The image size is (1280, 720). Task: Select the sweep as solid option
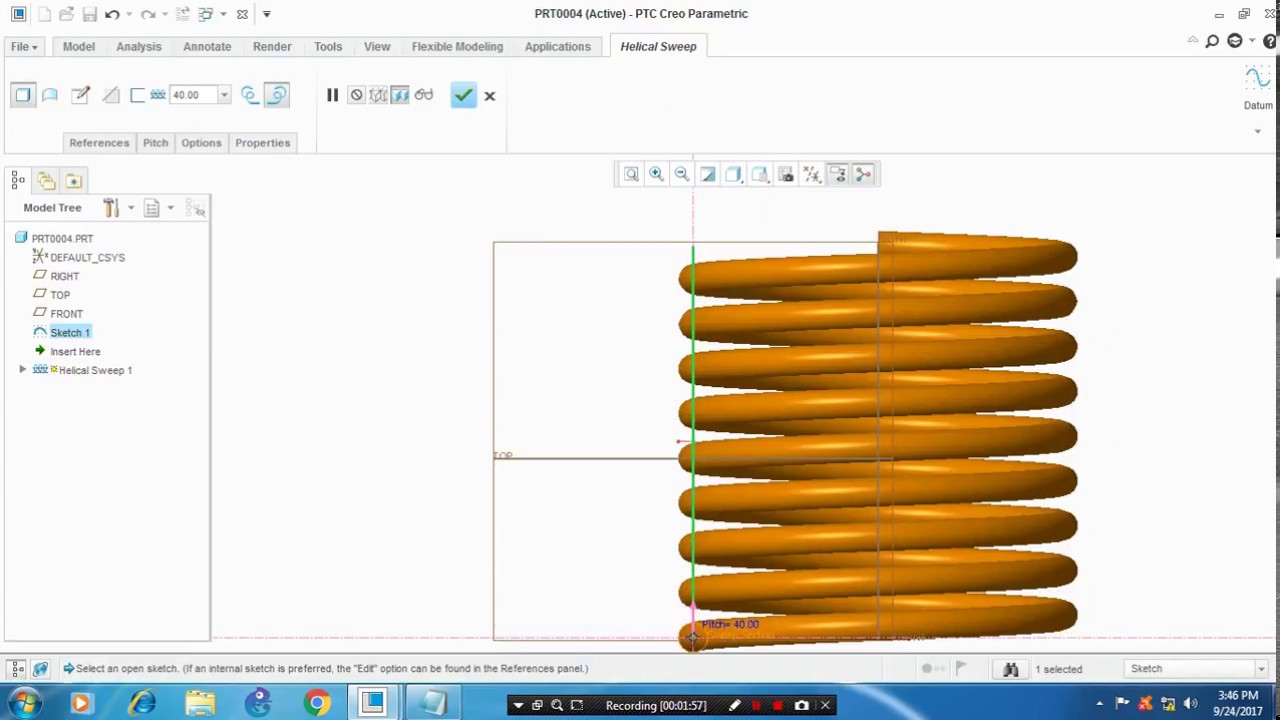(23, 95)
